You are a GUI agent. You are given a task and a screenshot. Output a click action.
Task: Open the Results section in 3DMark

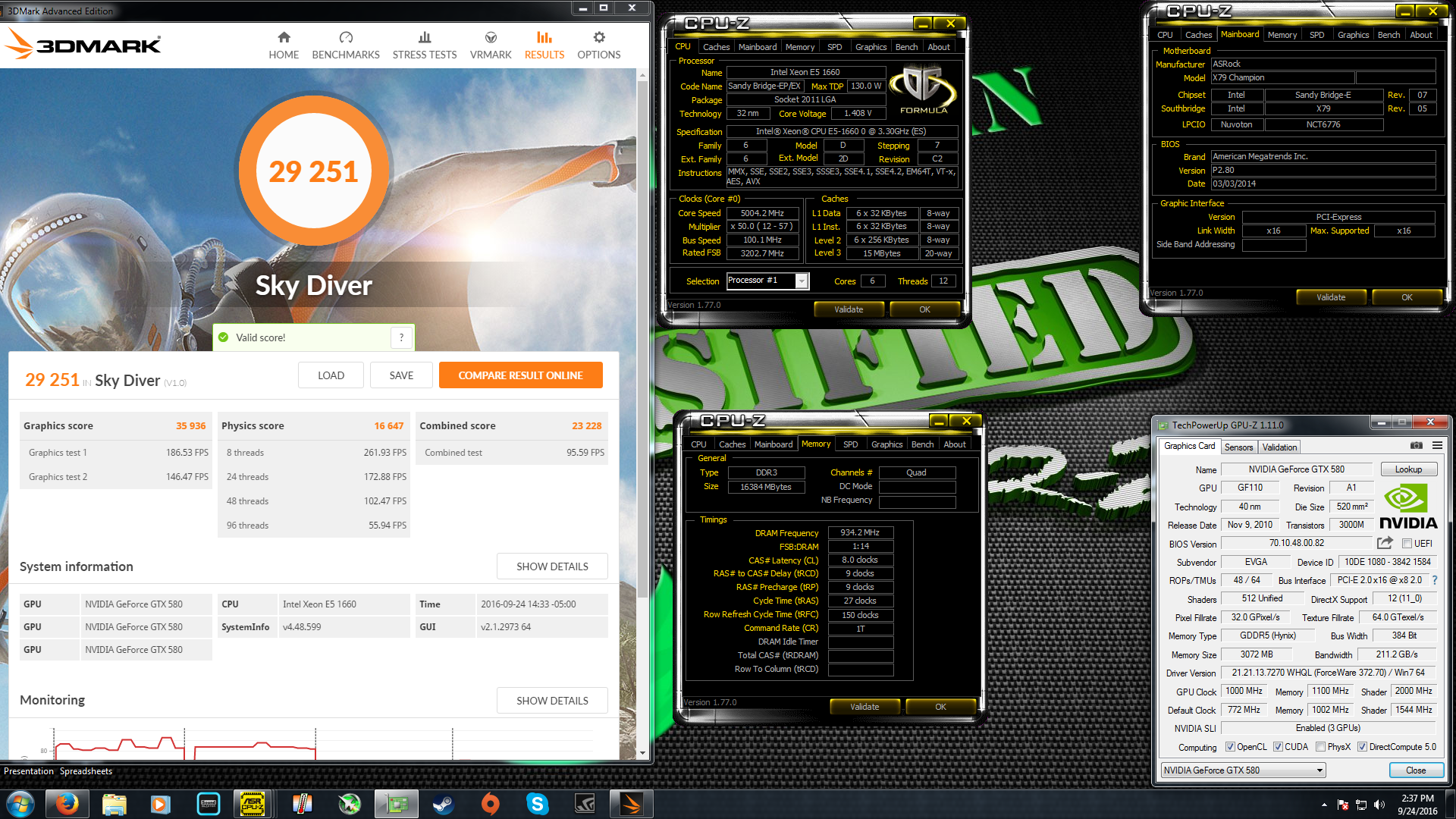[x=544, y=45]
